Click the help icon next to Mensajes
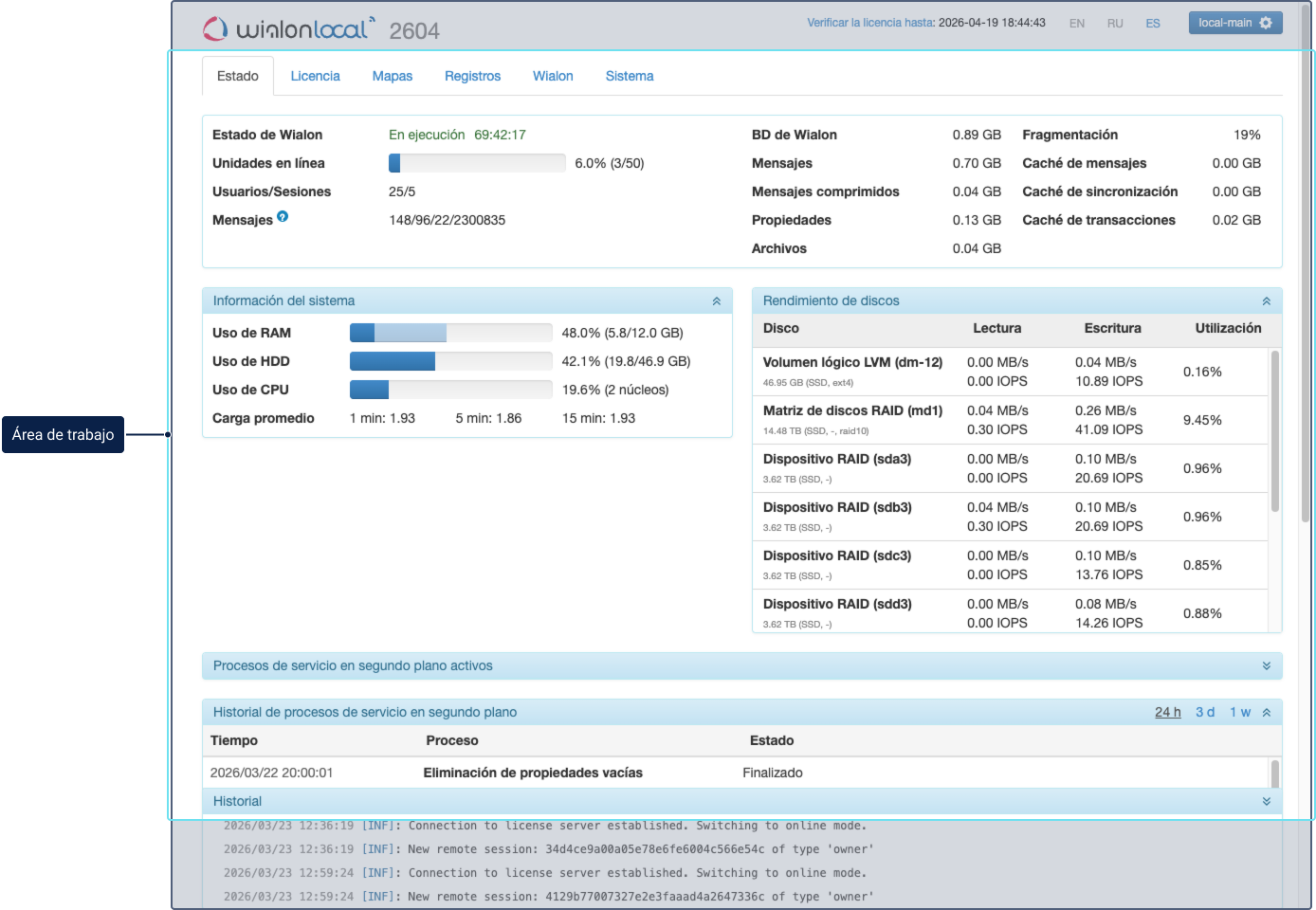1316x910 pixels. pyautogui.click(x=283, y=217)
